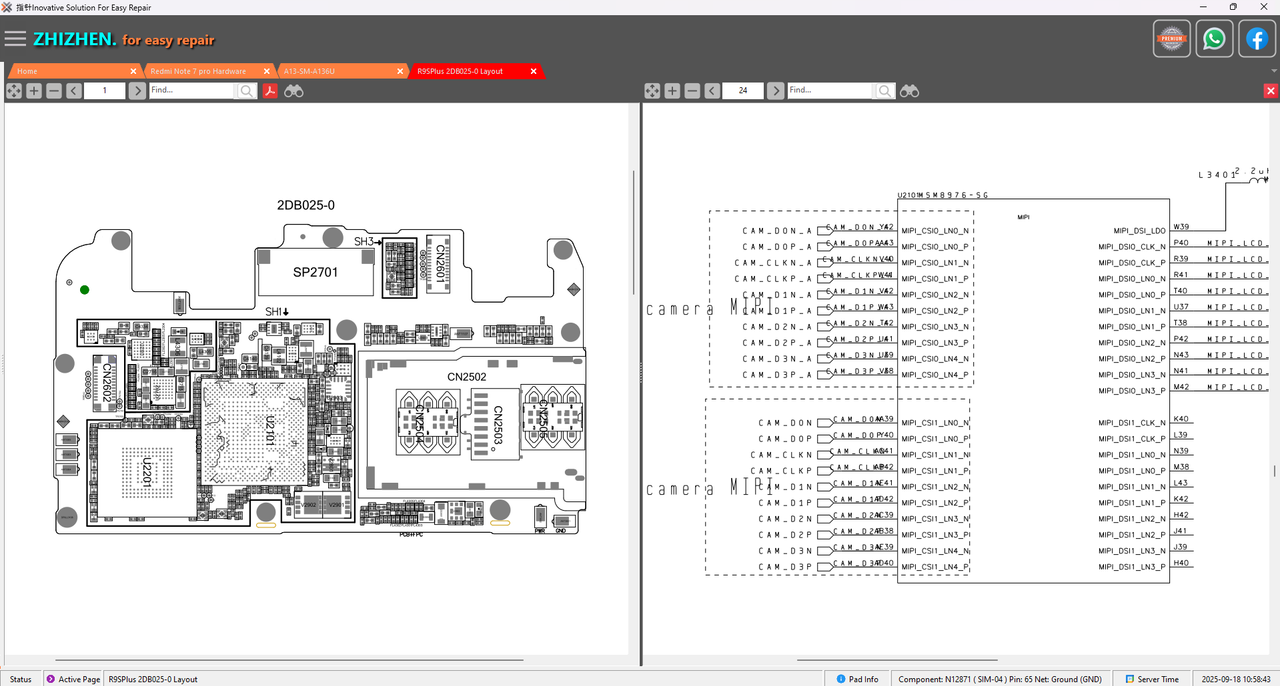Open the WhatsApp contact icon
The image size is (1280, 686).
pyautogui.click(x=1214, y=39)
